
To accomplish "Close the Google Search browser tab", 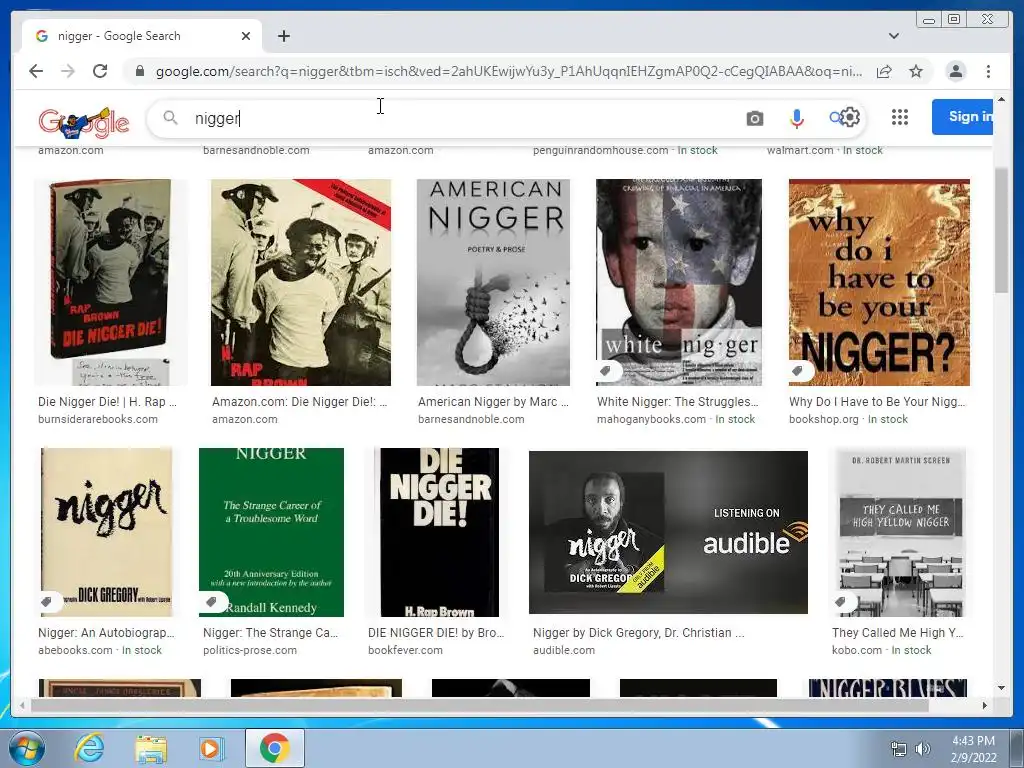I will [246, 36].
